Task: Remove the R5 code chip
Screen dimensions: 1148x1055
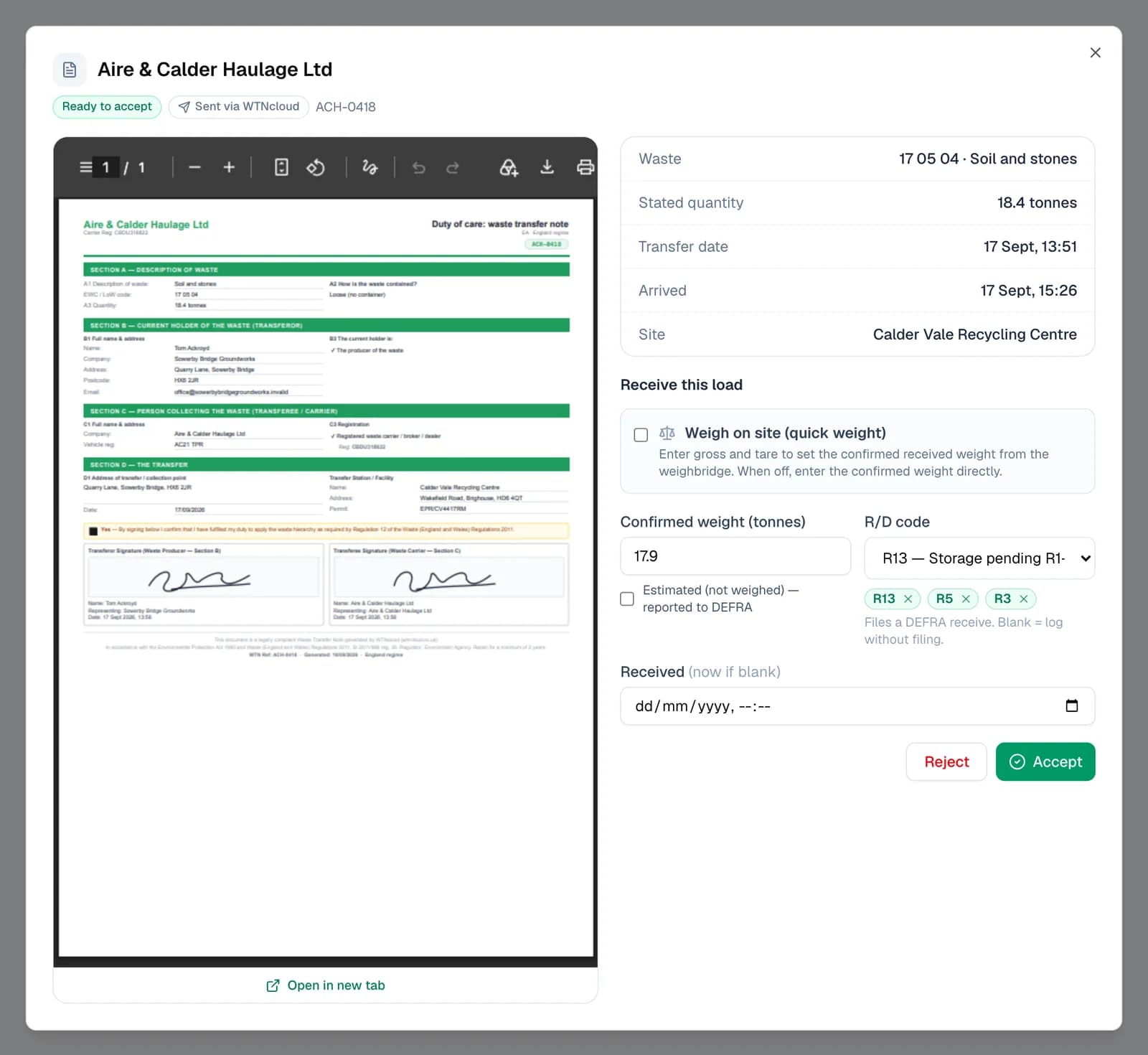Action: [x=966, y=599]
